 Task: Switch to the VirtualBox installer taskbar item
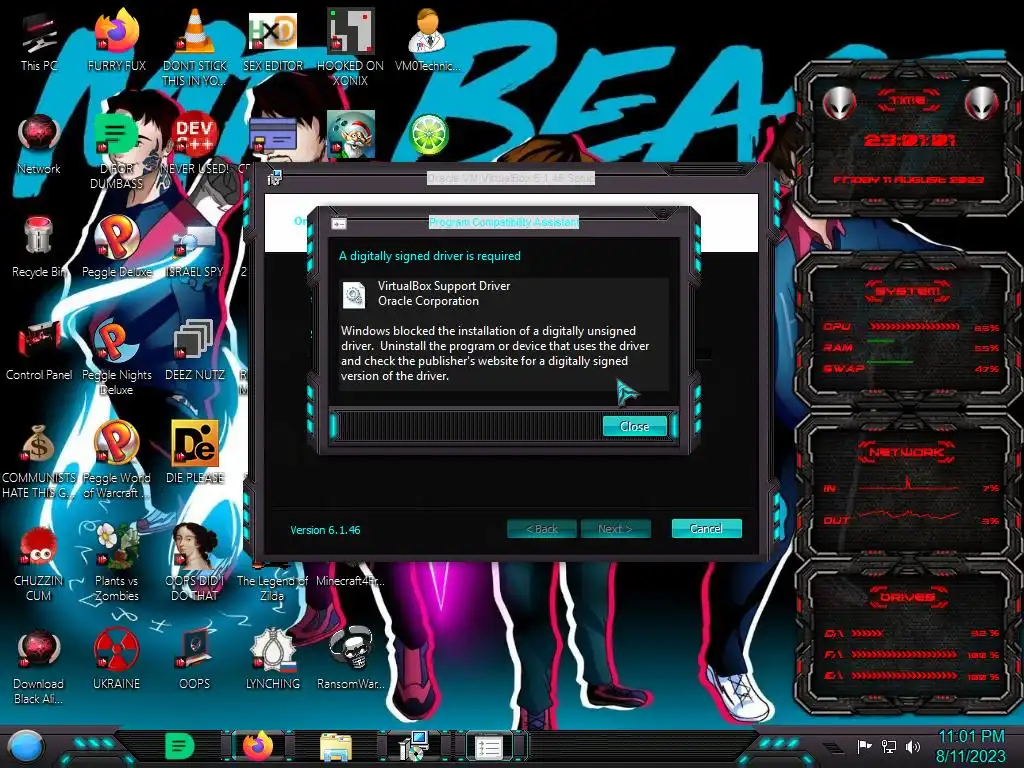[x=413, y=746]
